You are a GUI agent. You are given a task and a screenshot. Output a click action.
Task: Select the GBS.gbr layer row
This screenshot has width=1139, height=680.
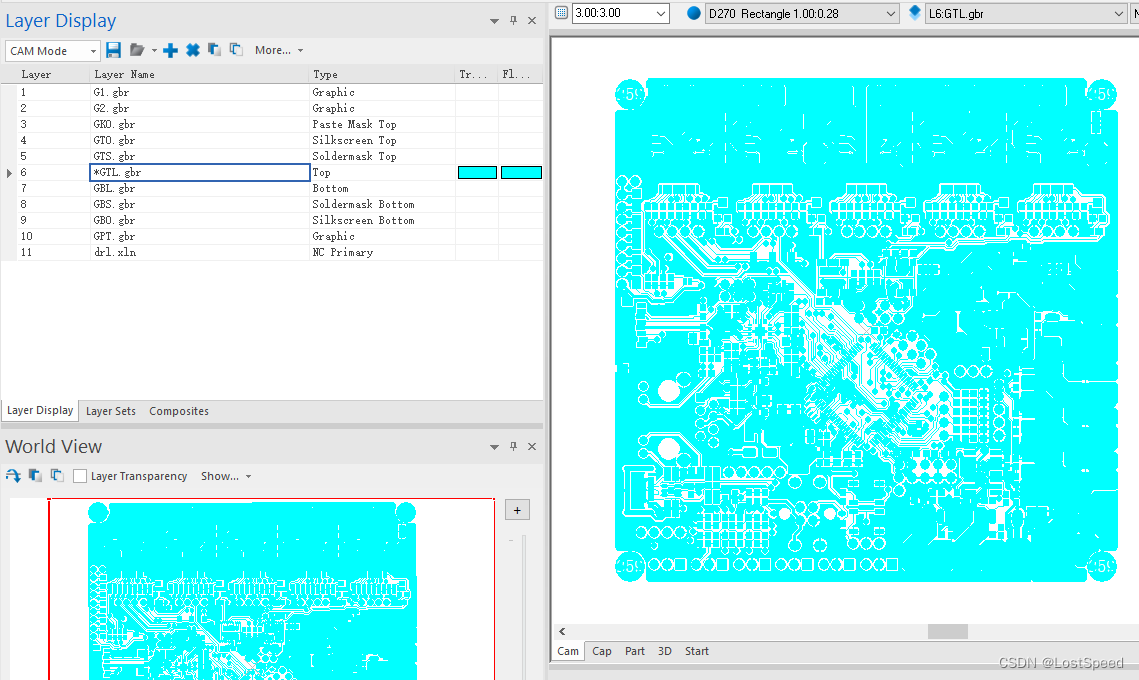coord(272,204)
